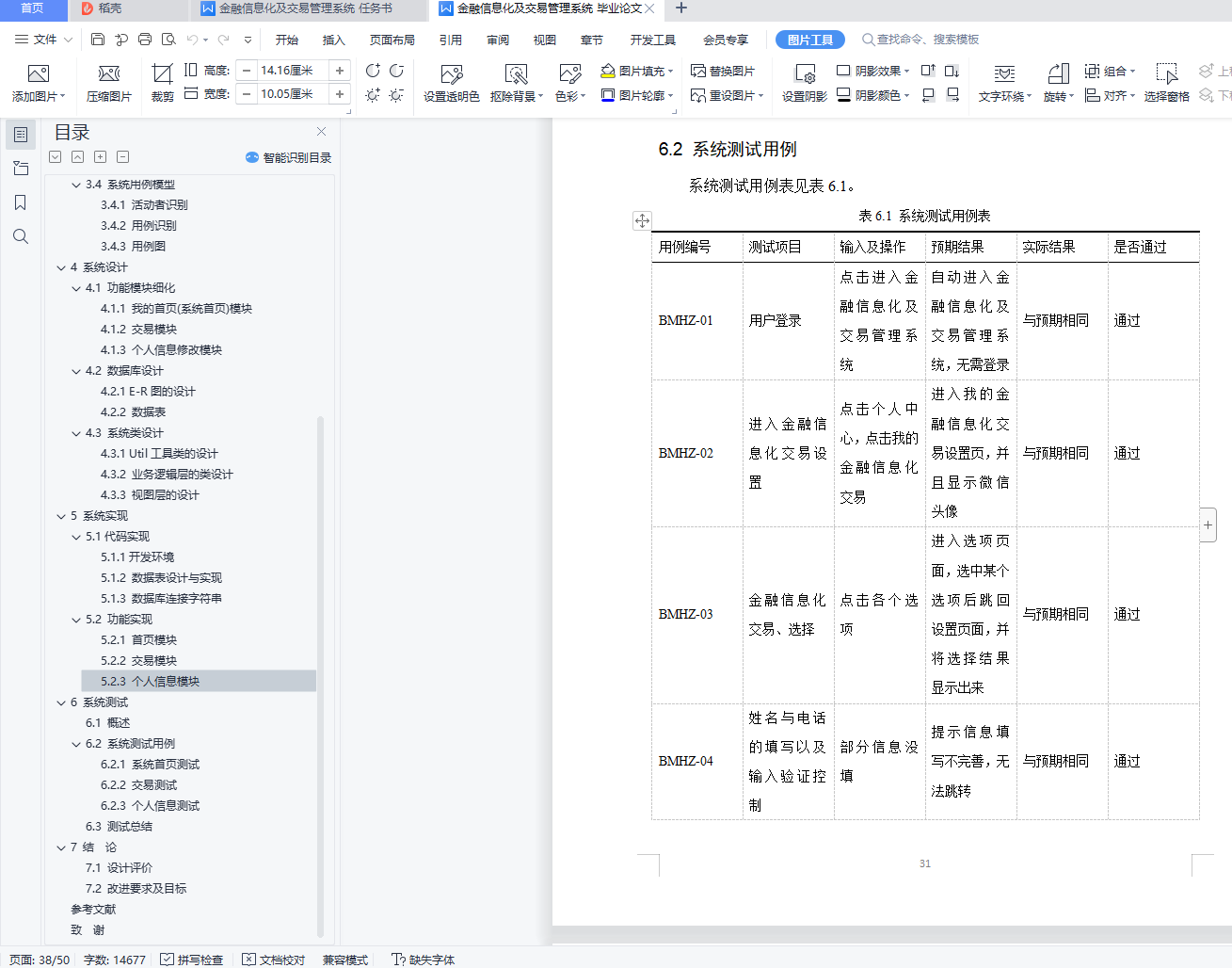Open the Selection Pane (选择窗格)
1232x968 pixels.
(x=1166, y=83)
